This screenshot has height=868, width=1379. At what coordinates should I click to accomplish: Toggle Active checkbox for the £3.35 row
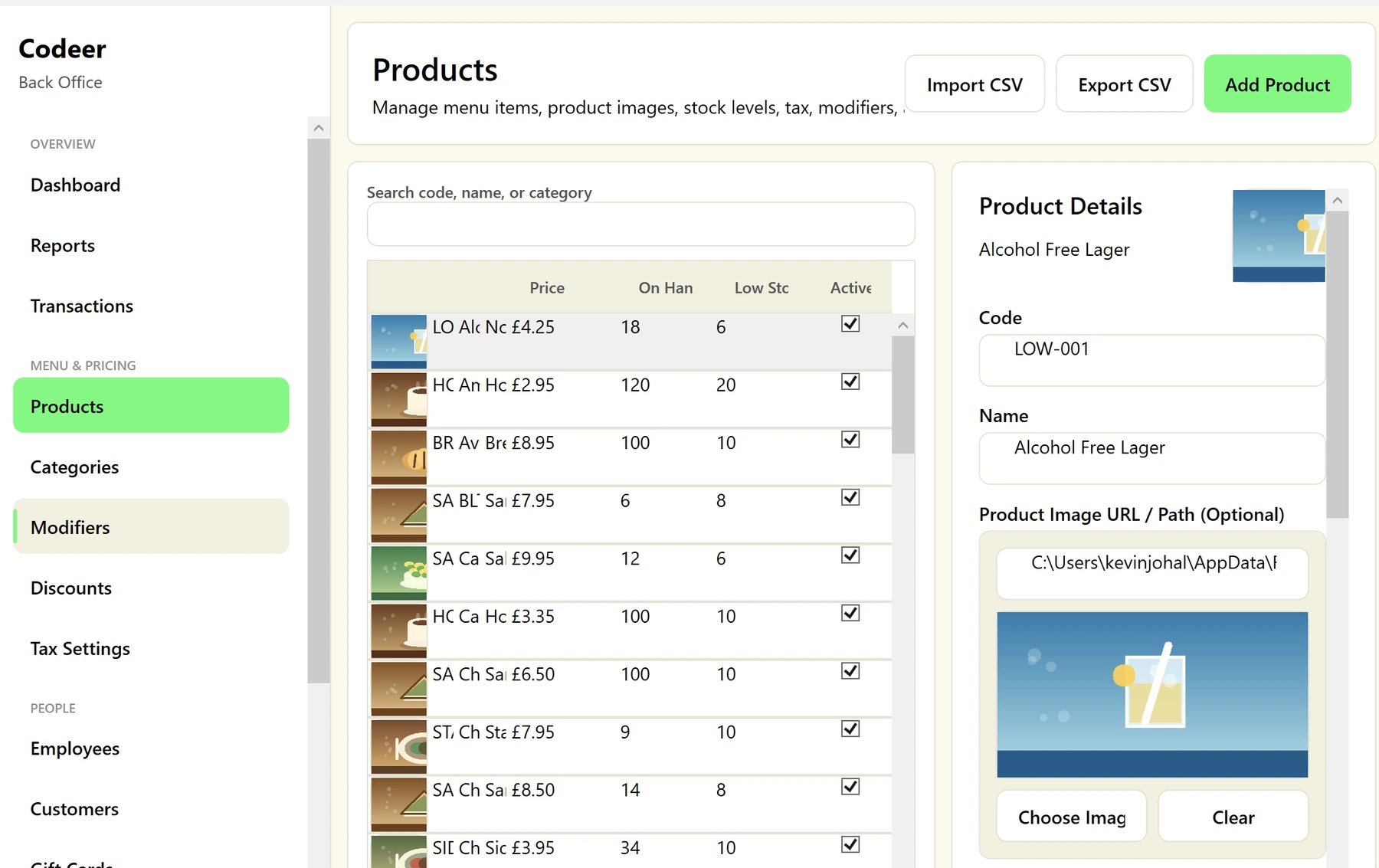[x=850, y=613]
